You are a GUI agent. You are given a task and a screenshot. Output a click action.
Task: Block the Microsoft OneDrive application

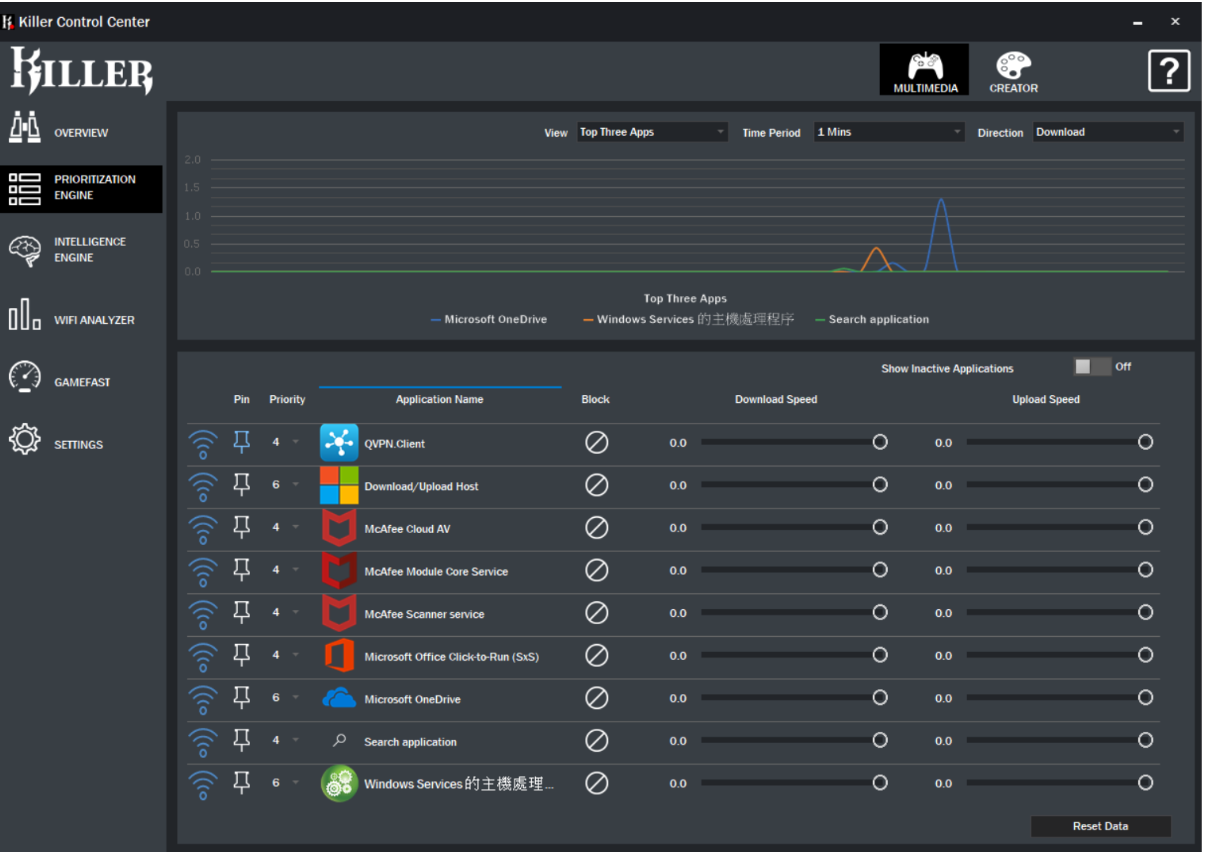[596, 698]
